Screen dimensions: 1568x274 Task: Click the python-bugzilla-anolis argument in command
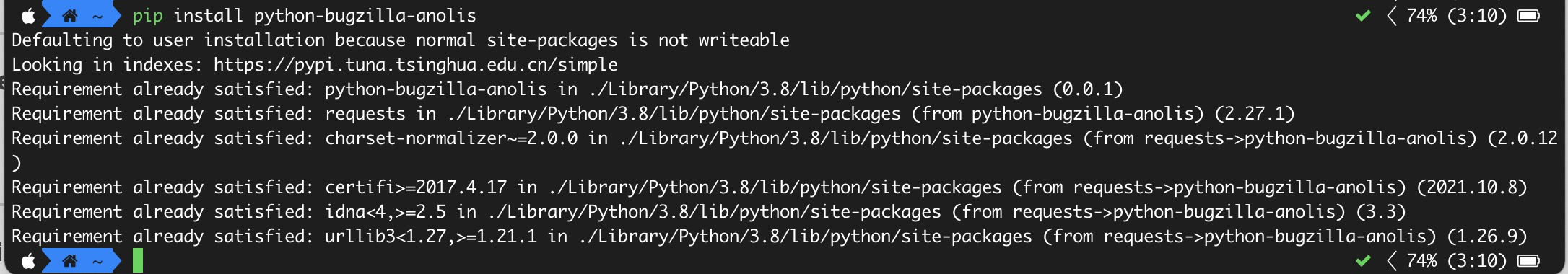[x=365, y=16]
